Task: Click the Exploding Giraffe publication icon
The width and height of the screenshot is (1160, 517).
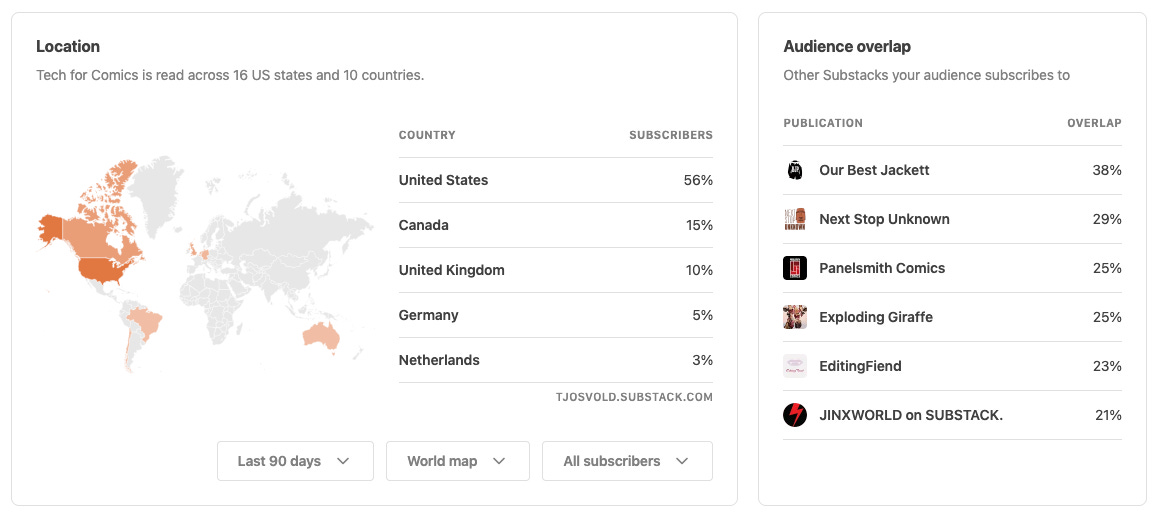Action: pos(795,317)
